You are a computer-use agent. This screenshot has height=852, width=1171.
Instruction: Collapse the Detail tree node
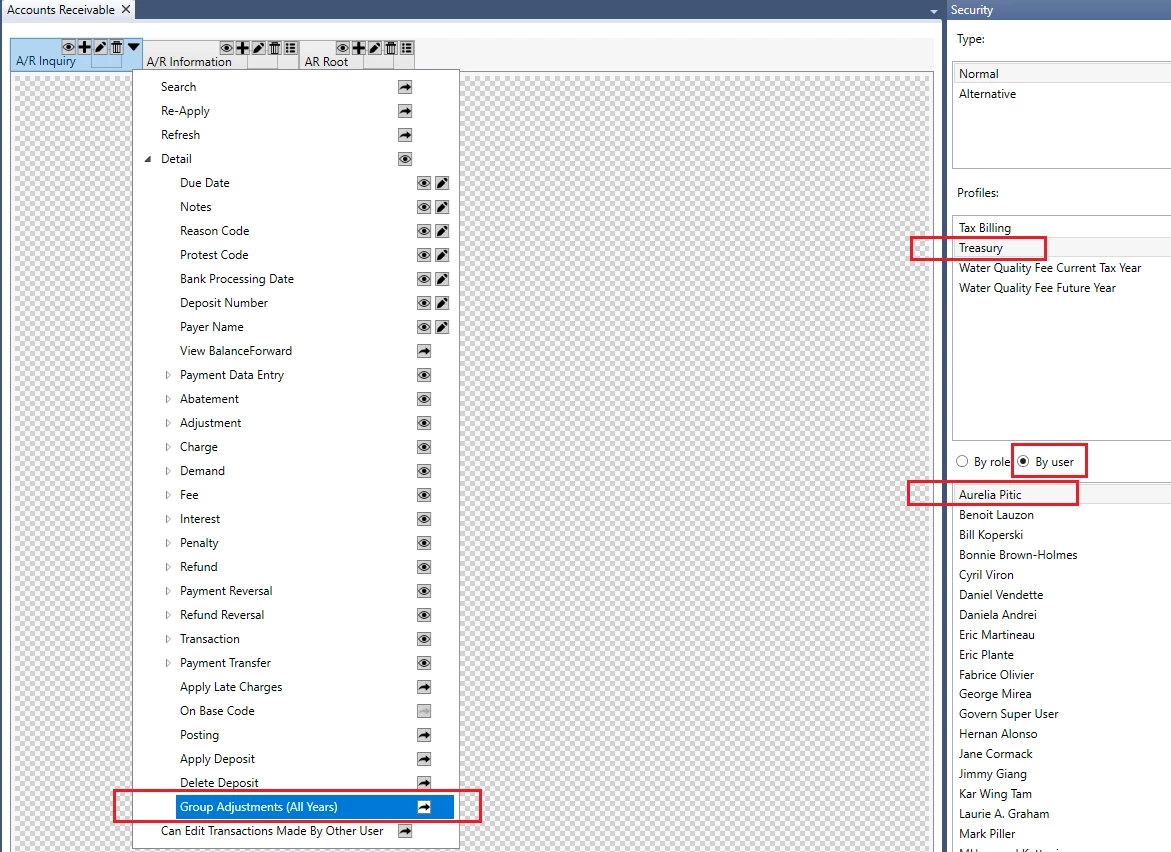149,159
